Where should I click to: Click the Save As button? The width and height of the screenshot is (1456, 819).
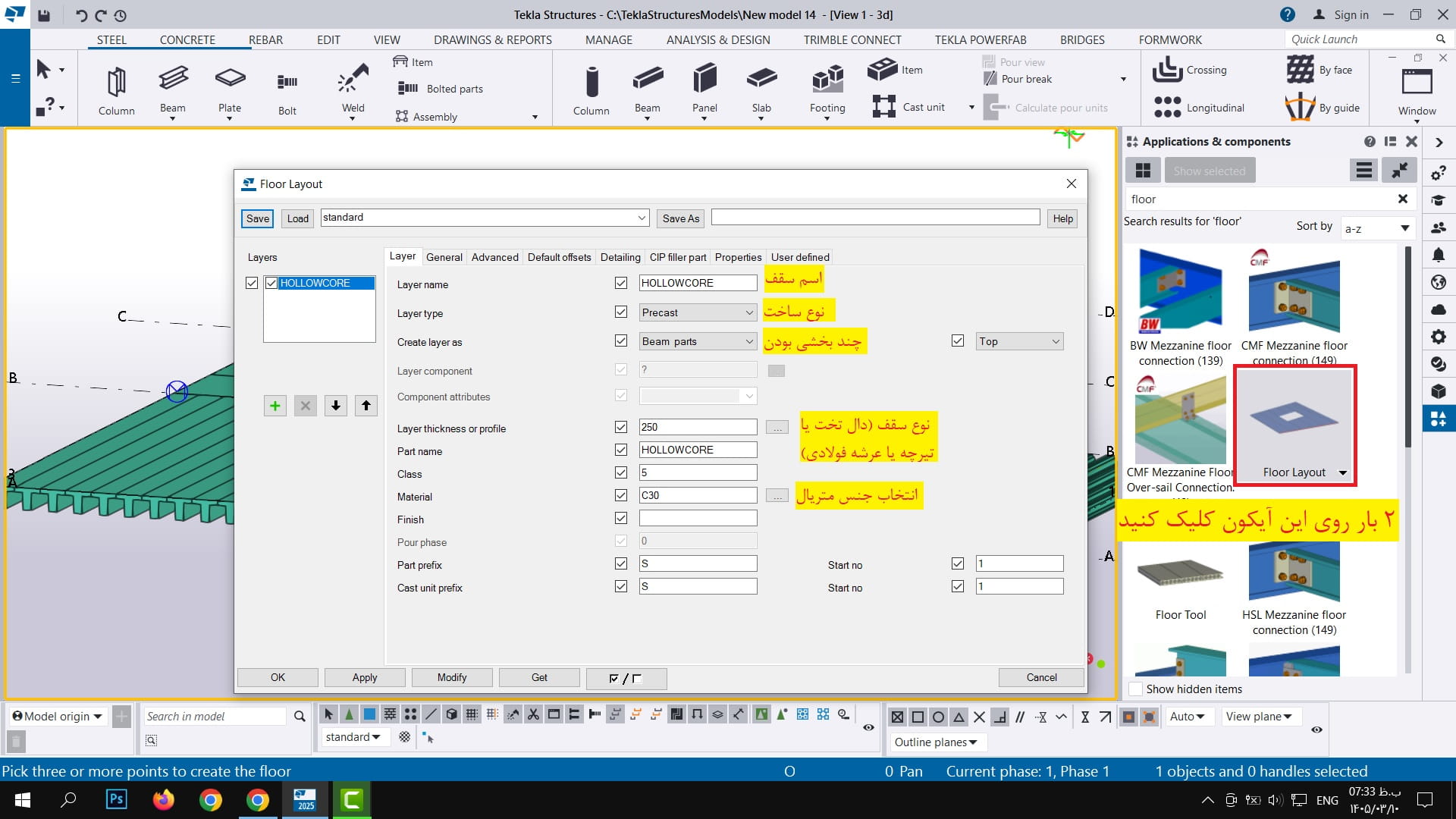tap(680, 218)
